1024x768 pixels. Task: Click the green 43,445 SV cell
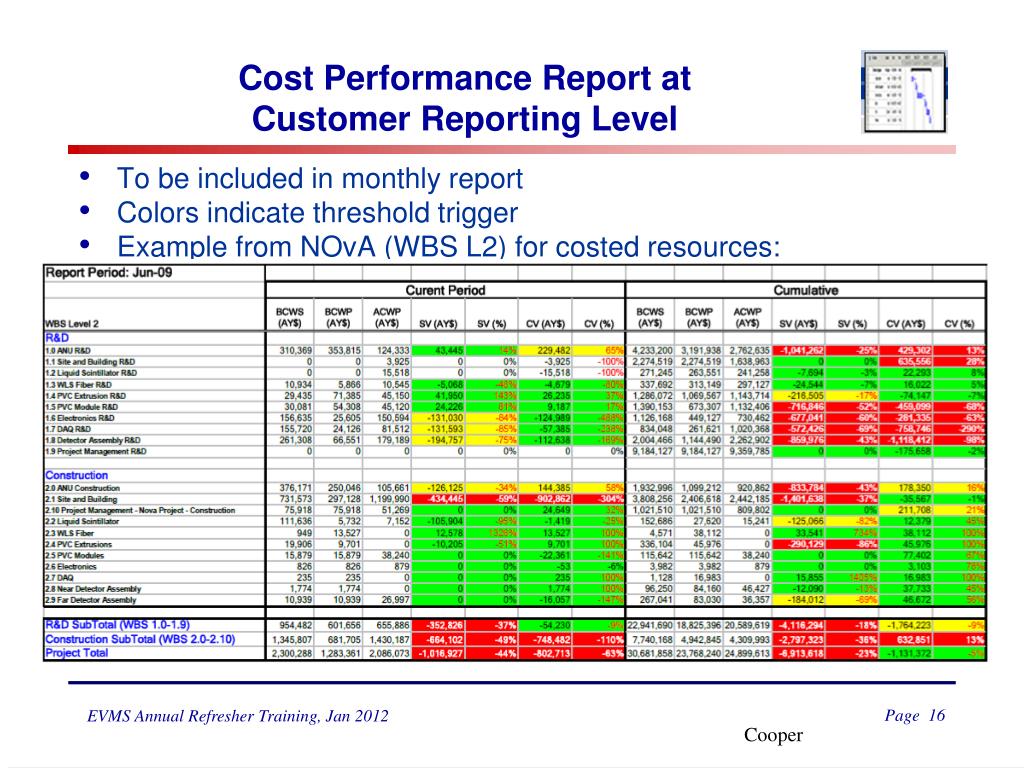point(438,351)
